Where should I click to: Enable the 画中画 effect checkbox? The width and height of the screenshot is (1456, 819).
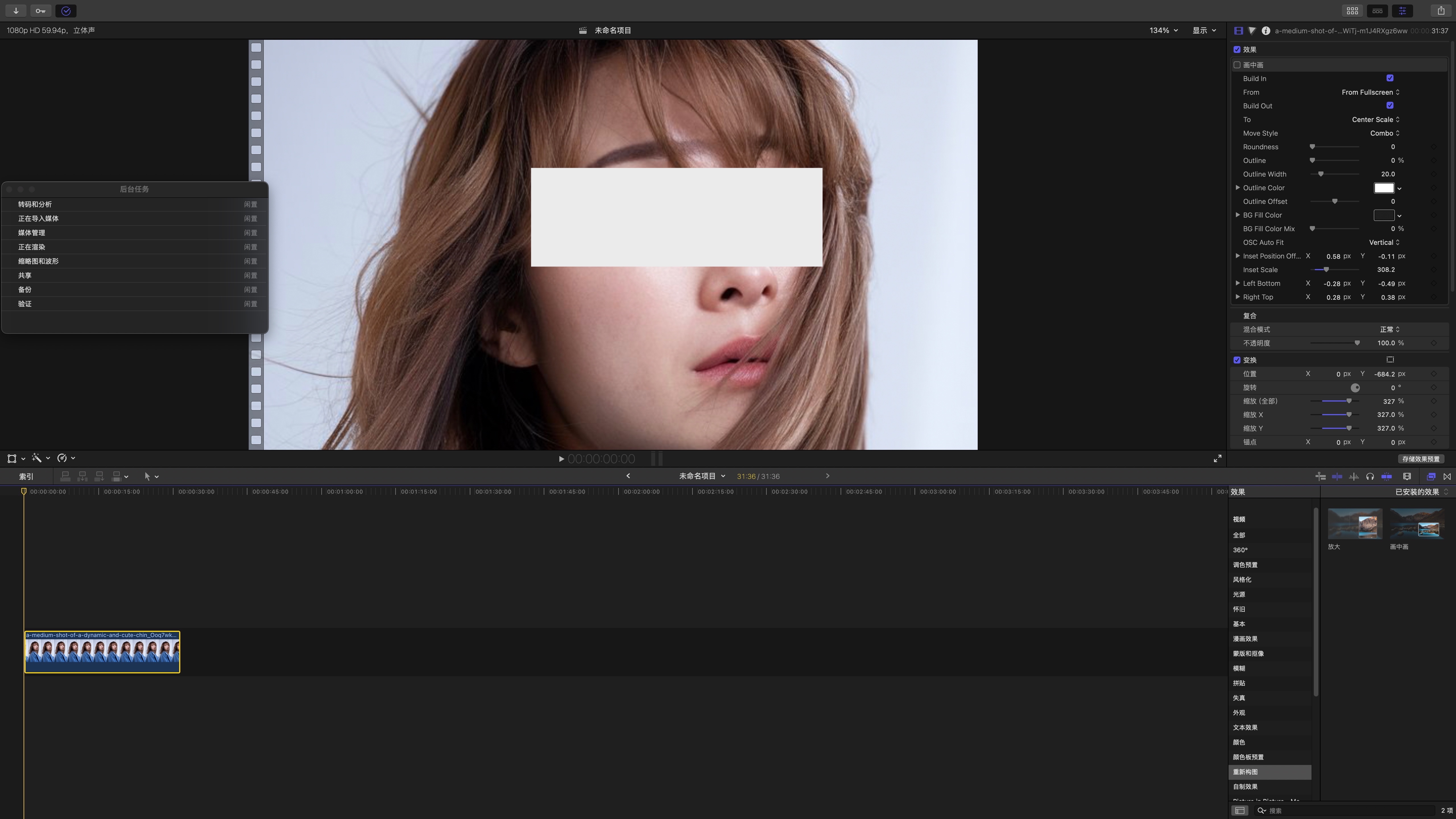coord(1237,65)
